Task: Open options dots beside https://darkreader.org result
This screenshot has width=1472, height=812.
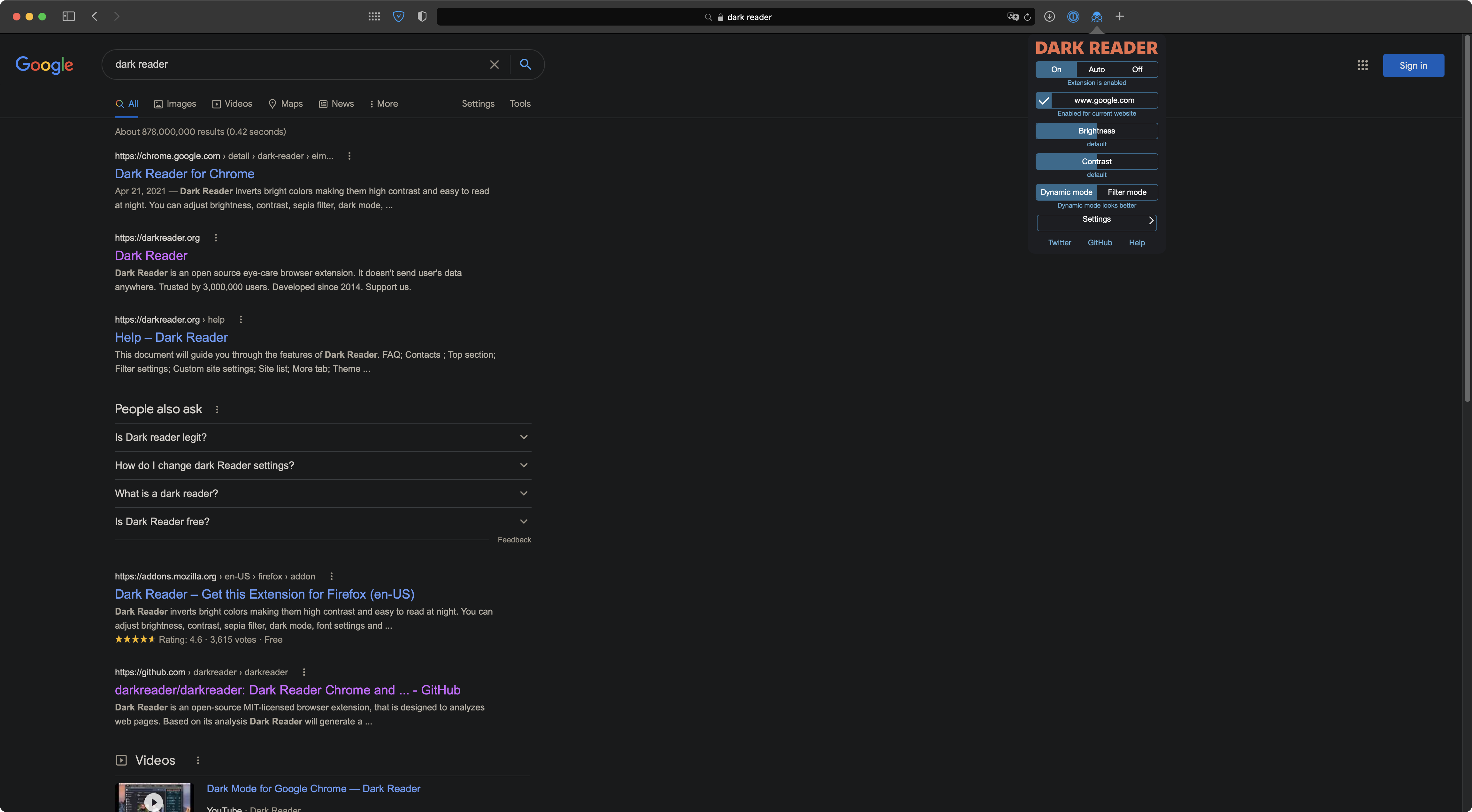Action: [x=216, y=238]
